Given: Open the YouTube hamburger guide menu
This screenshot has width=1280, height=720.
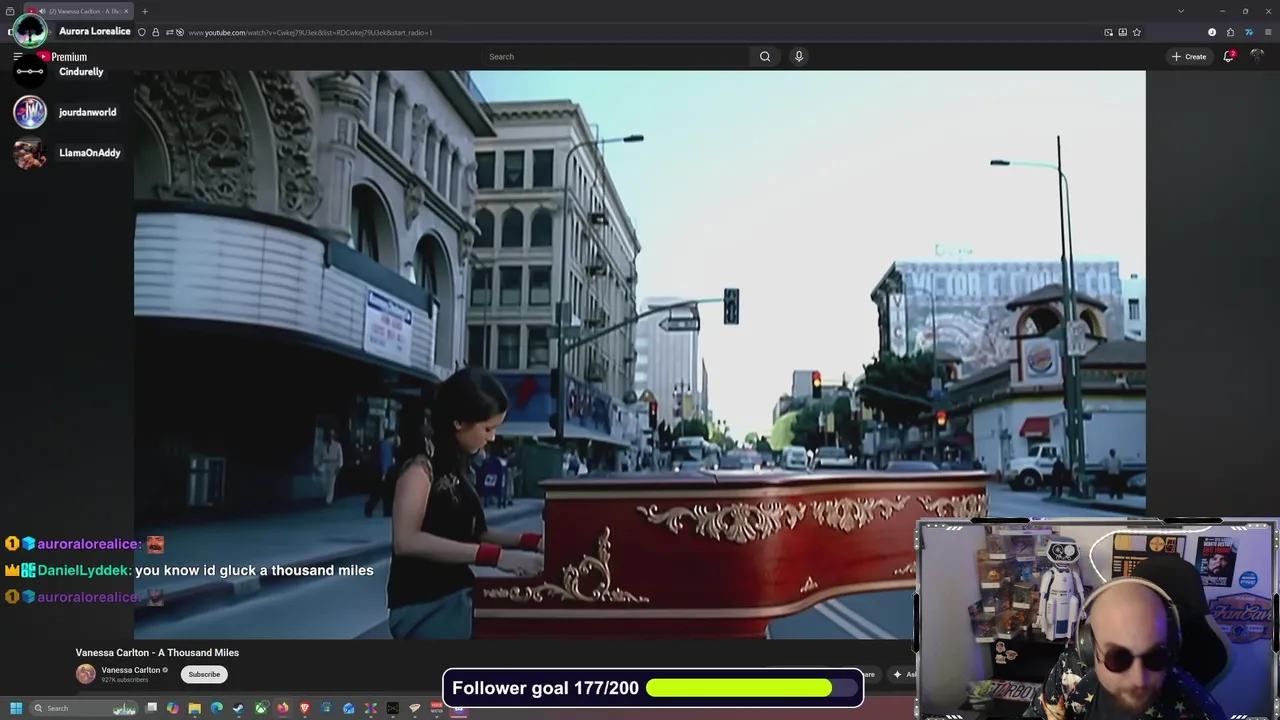Looking at the screenshot, I should coord(17,57).
